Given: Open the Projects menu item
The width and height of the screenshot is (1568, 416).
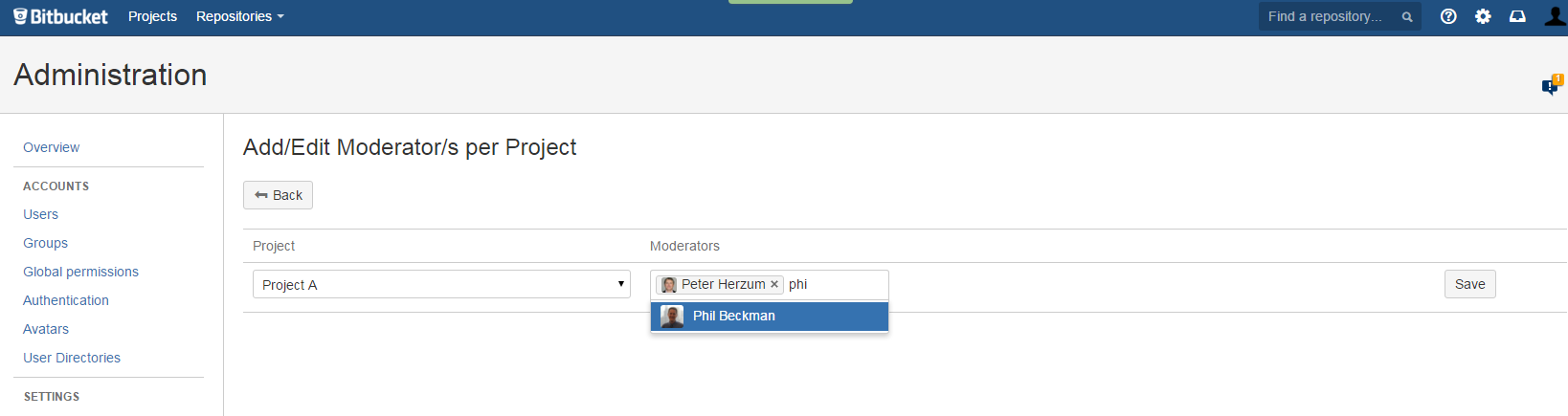Looking at the screenshot, I should [x=152, y=16].
